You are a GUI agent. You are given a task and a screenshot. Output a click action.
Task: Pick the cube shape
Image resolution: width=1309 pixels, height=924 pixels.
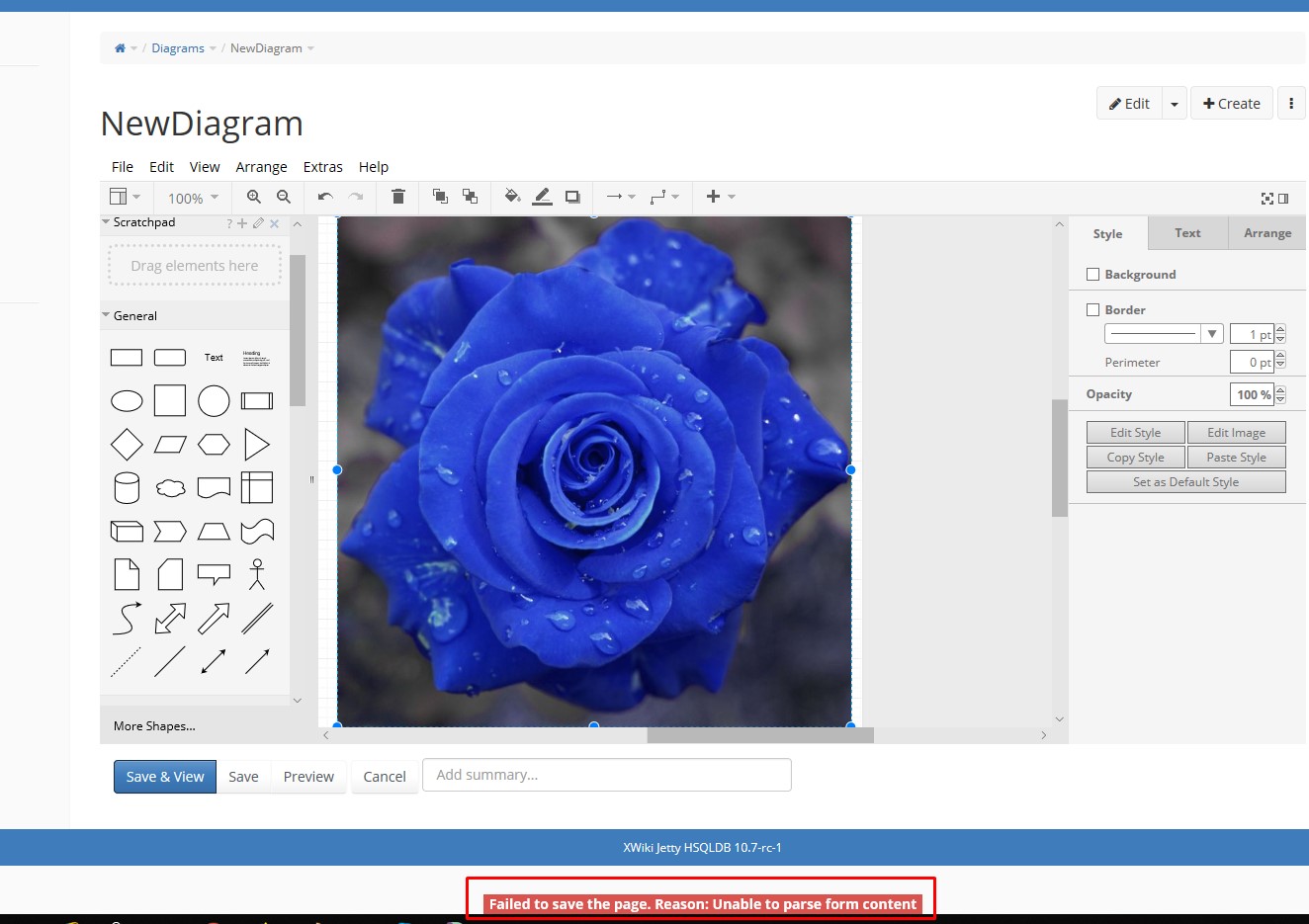coord(127,532)
